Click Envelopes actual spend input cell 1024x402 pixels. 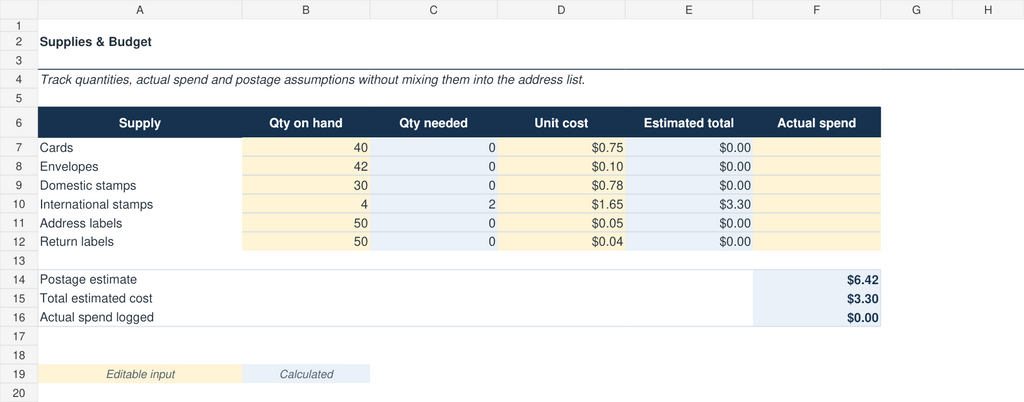[816, 166]
